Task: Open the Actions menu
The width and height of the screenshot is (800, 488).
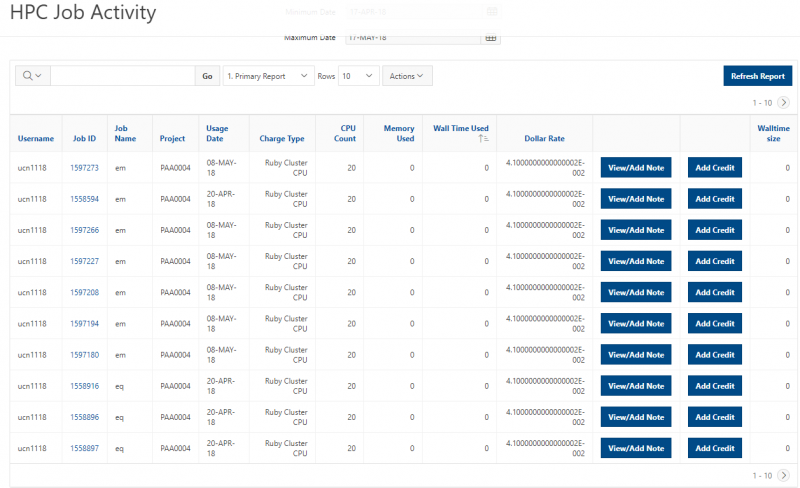Action: pos(407,76)
